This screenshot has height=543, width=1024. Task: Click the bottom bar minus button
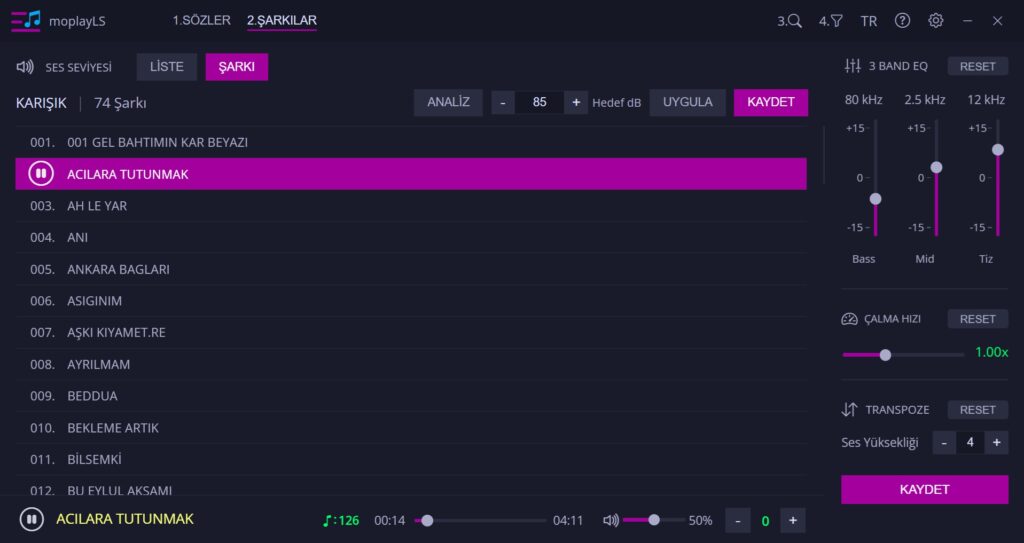[738, 521]
